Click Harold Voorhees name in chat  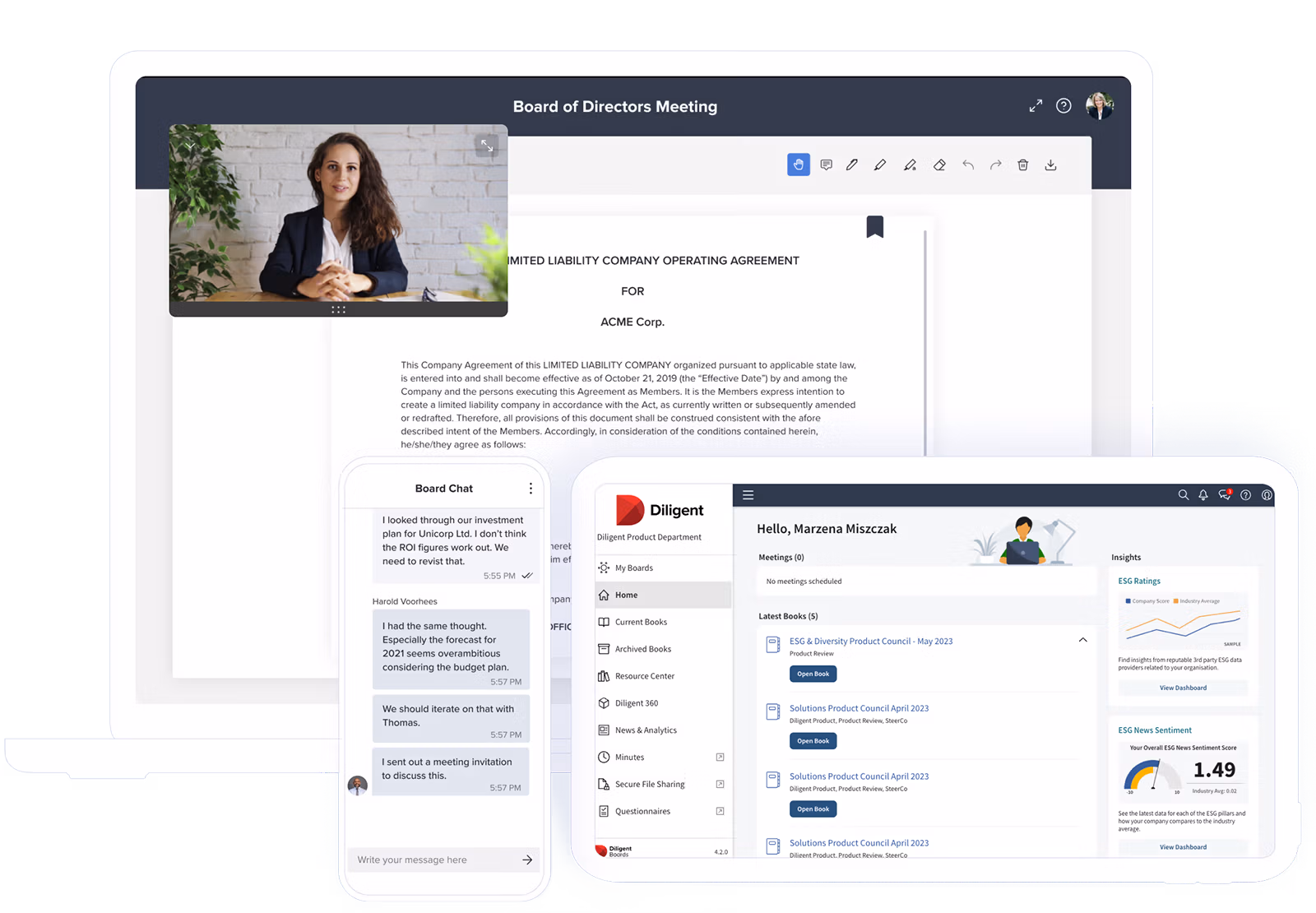(405, 601)
